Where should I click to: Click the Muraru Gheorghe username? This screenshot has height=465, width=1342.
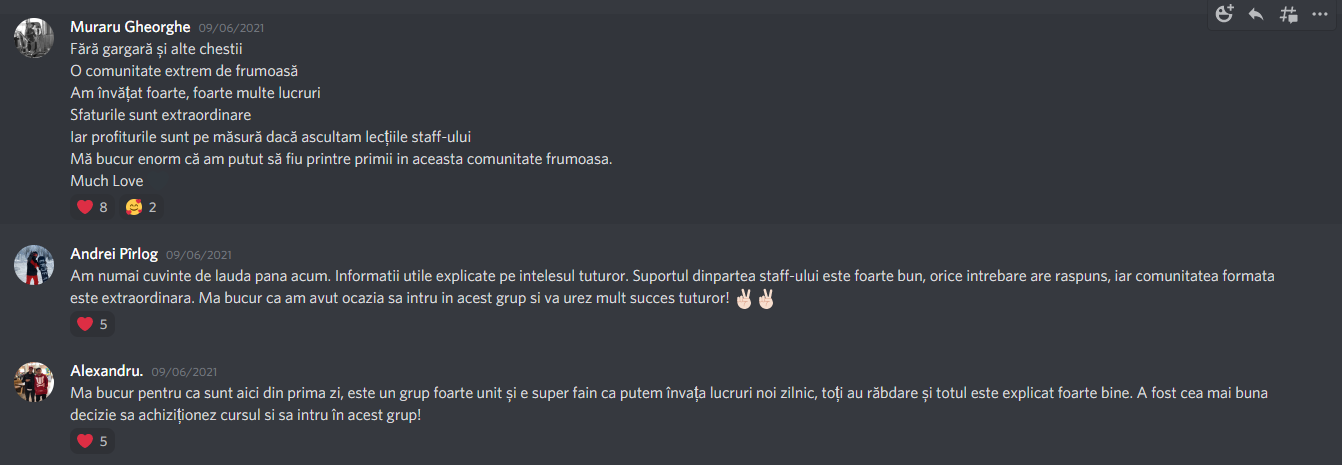point(130,27)
